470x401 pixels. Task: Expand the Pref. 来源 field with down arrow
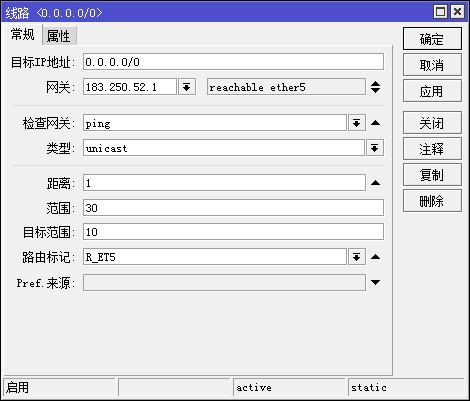click(376, 282)
